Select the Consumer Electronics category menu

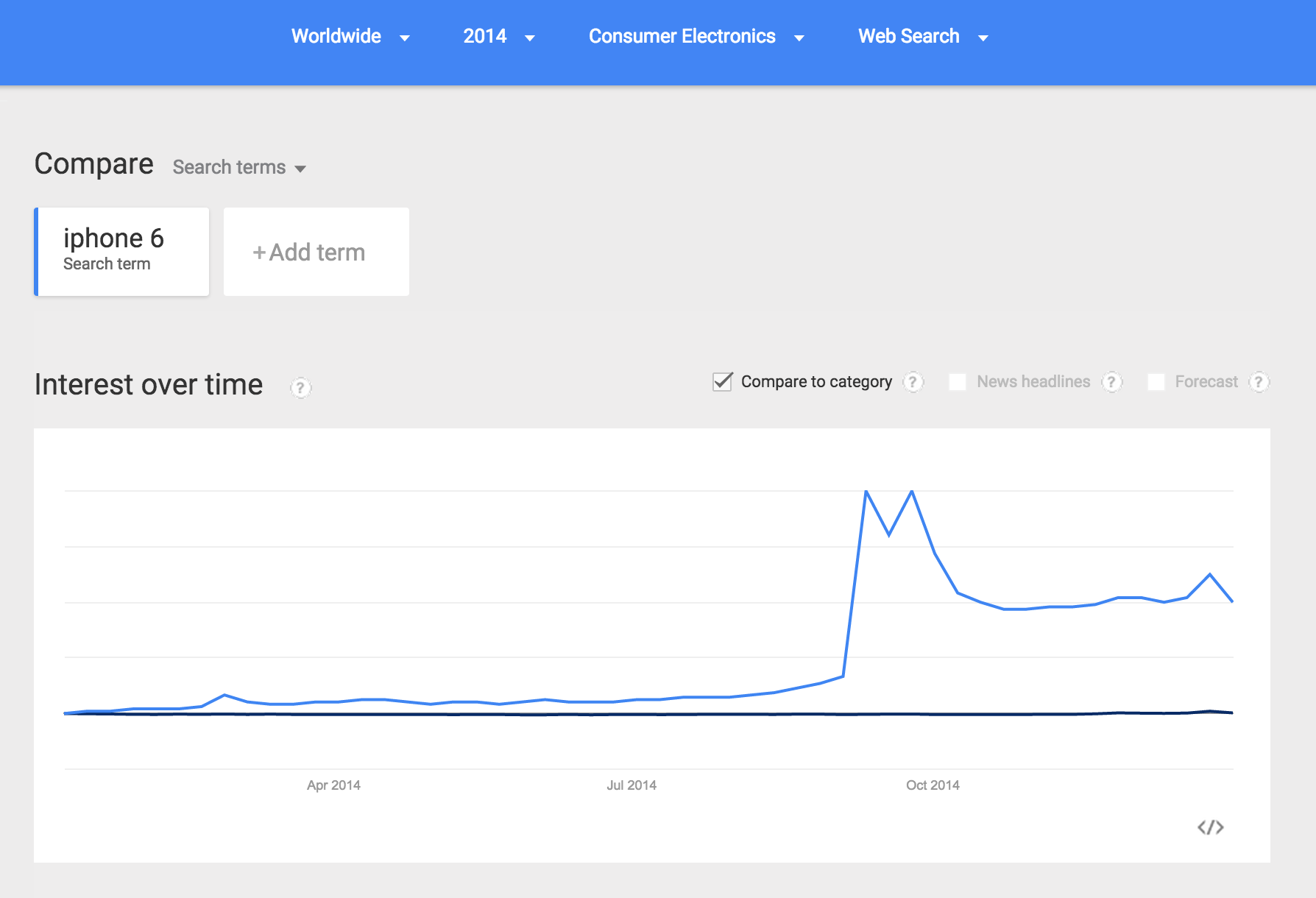click(x=696, y=36)
